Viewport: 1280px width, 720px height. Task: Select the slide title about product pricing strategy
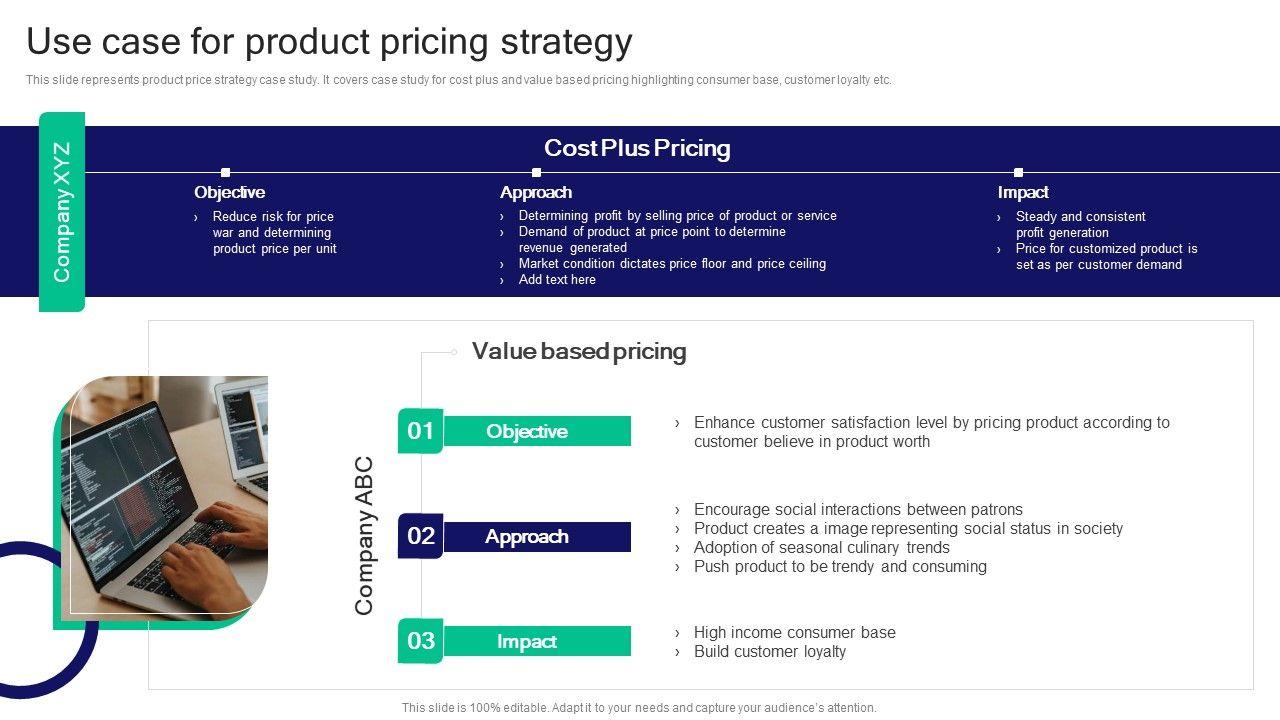(x=329, y=42)
